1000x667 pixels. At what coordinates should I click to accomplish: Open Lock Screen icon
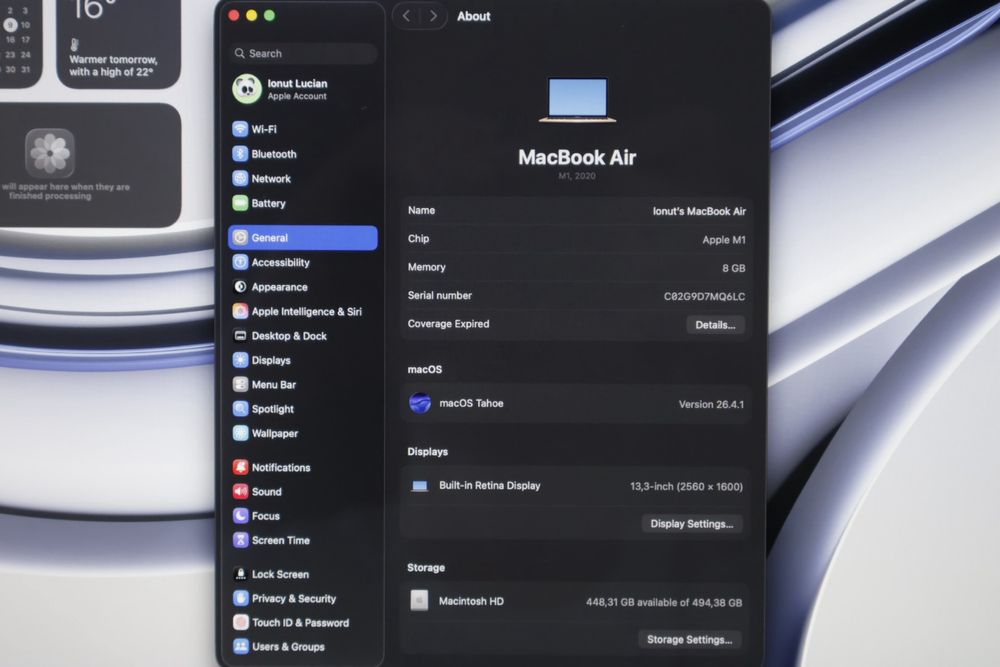[x=240, y=574]
